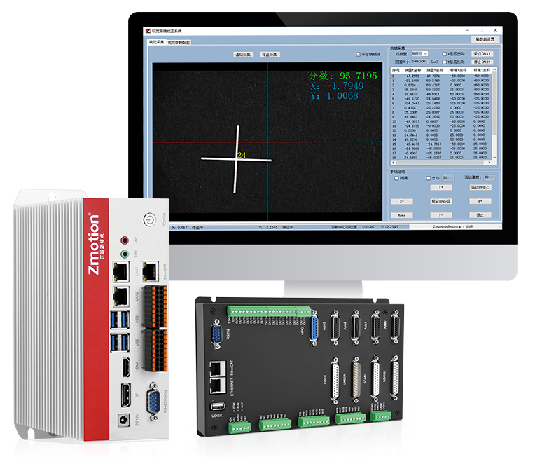Toggle the upper checkbox beside the points dropdown
Viewport: 535px width, 457px height.
coord(444,54)
